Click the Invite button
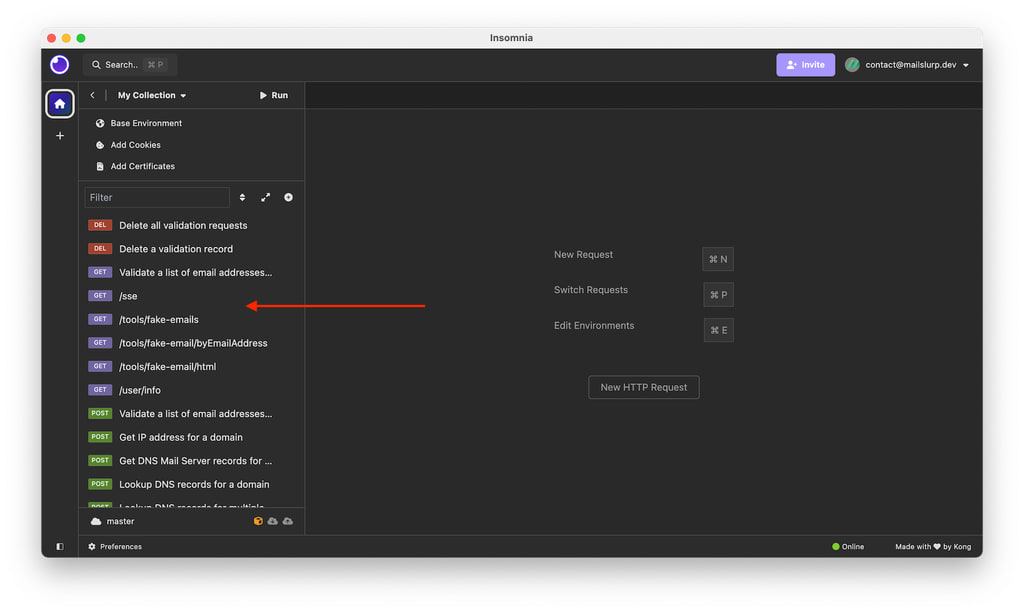This screenshot has height=612, width=1024. [805, 65]
